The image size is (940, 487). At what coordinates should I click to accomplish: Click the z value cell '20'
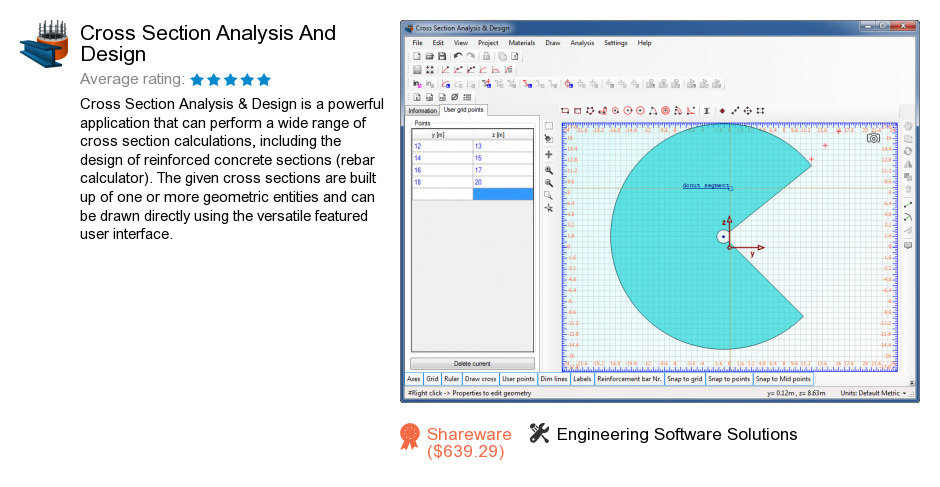(502, 182)
